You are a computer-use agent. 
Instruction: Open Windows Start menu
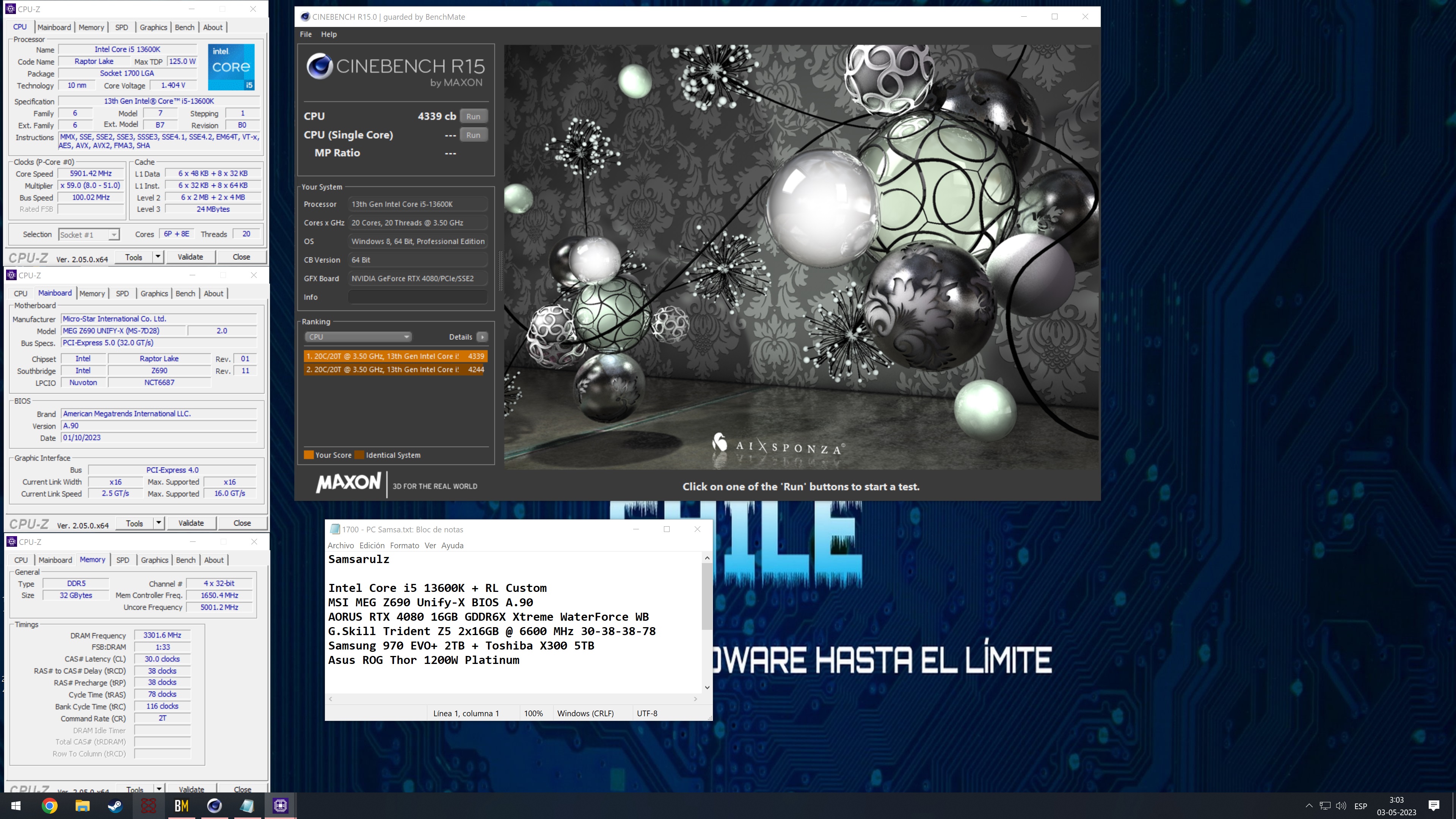click(x=16, y=805)
